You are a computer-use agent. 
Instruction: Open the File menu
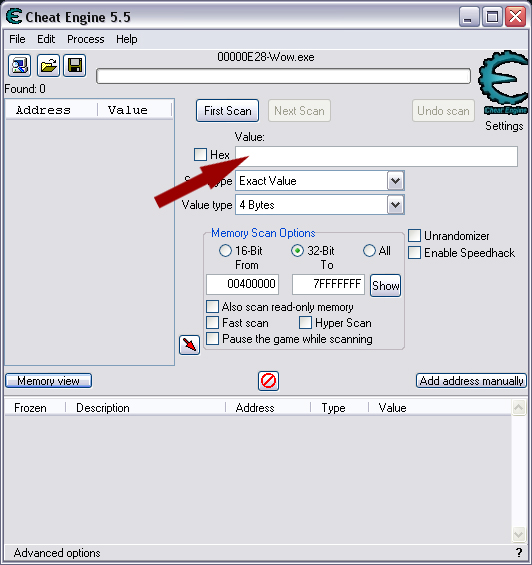[17, 39]
